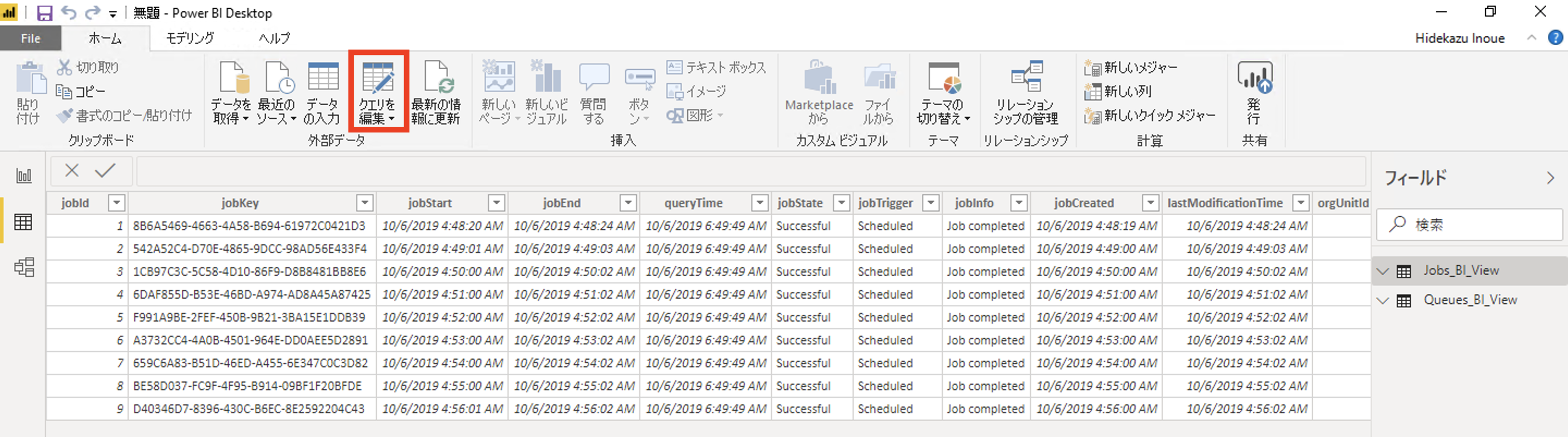Switch to the ホーム ribbon tab
The image size is (1568, 437).
(x=105, y=38)
